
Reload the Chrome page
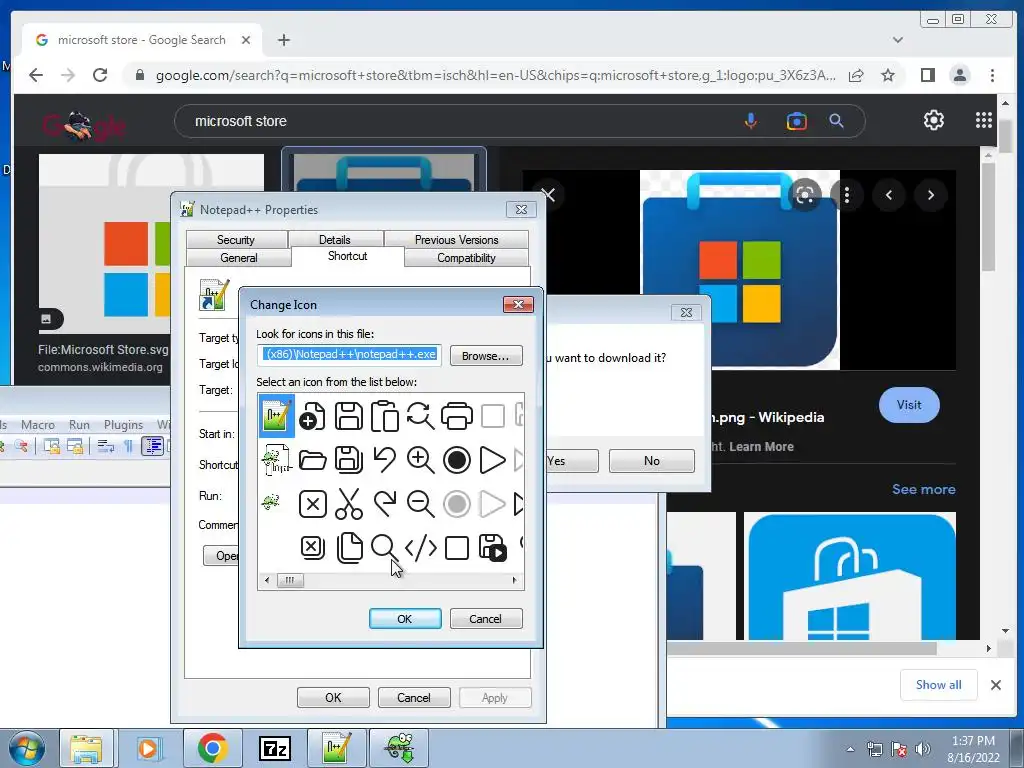pos(100,75)
